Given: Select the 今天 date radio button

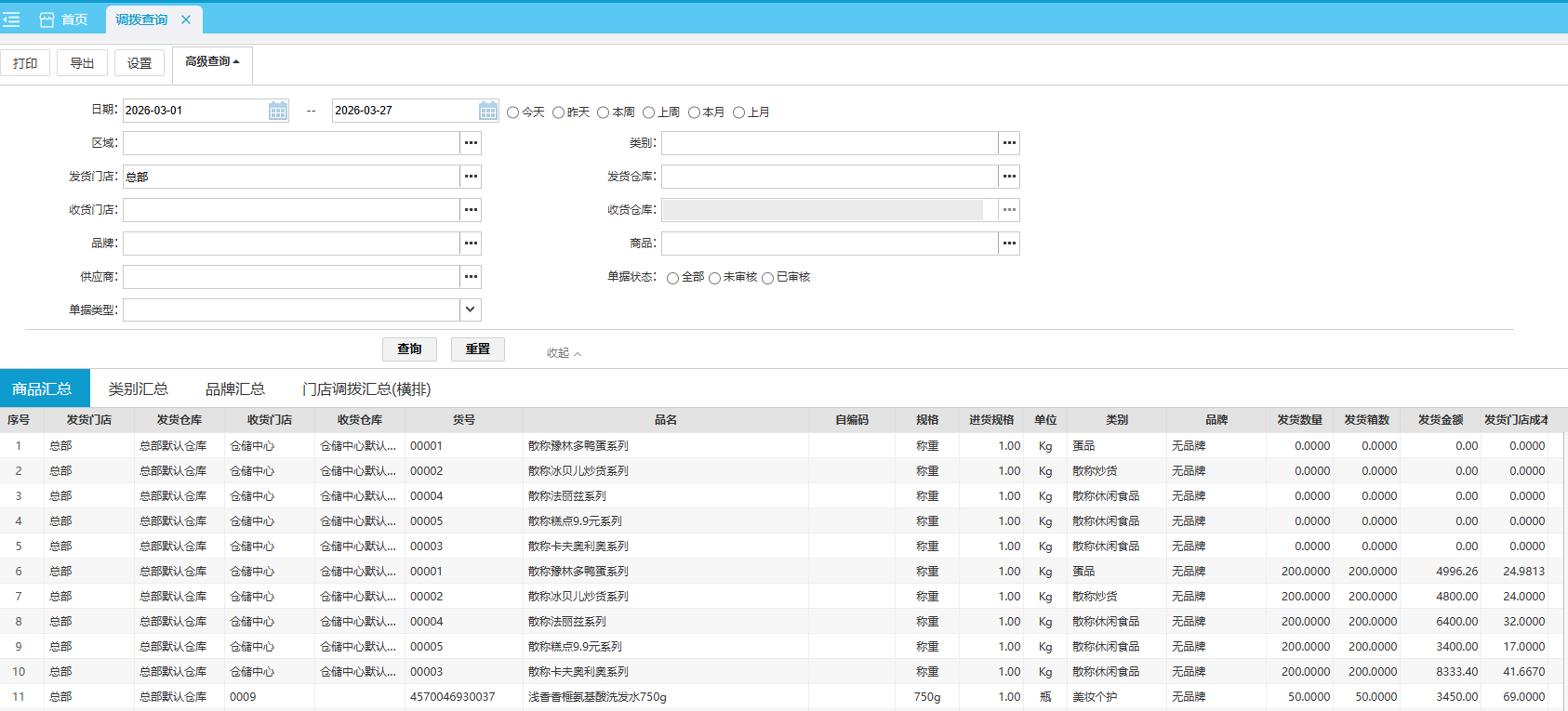Looking at the screenshot, I should click(512, 112).
